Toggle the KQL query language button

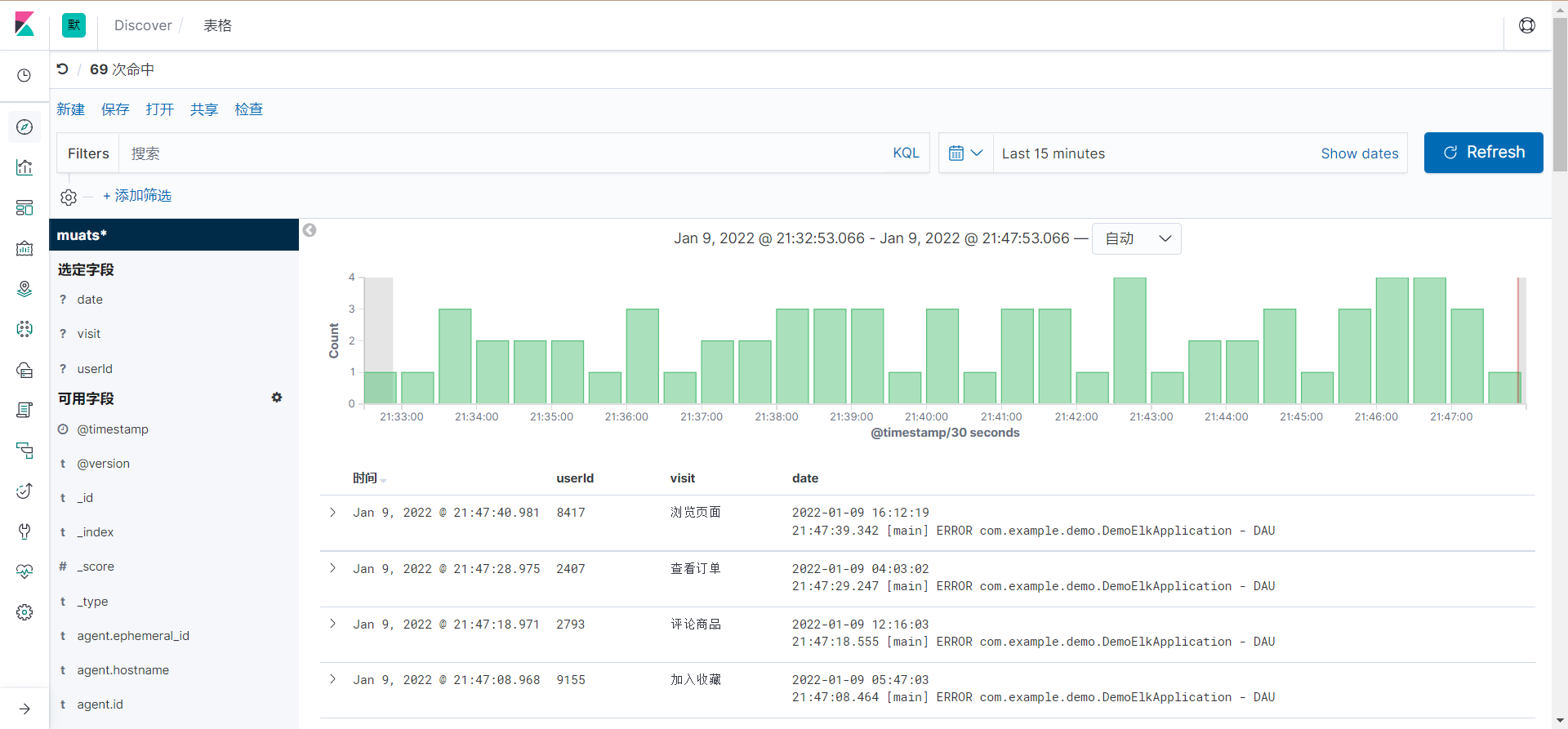point(906,153)
